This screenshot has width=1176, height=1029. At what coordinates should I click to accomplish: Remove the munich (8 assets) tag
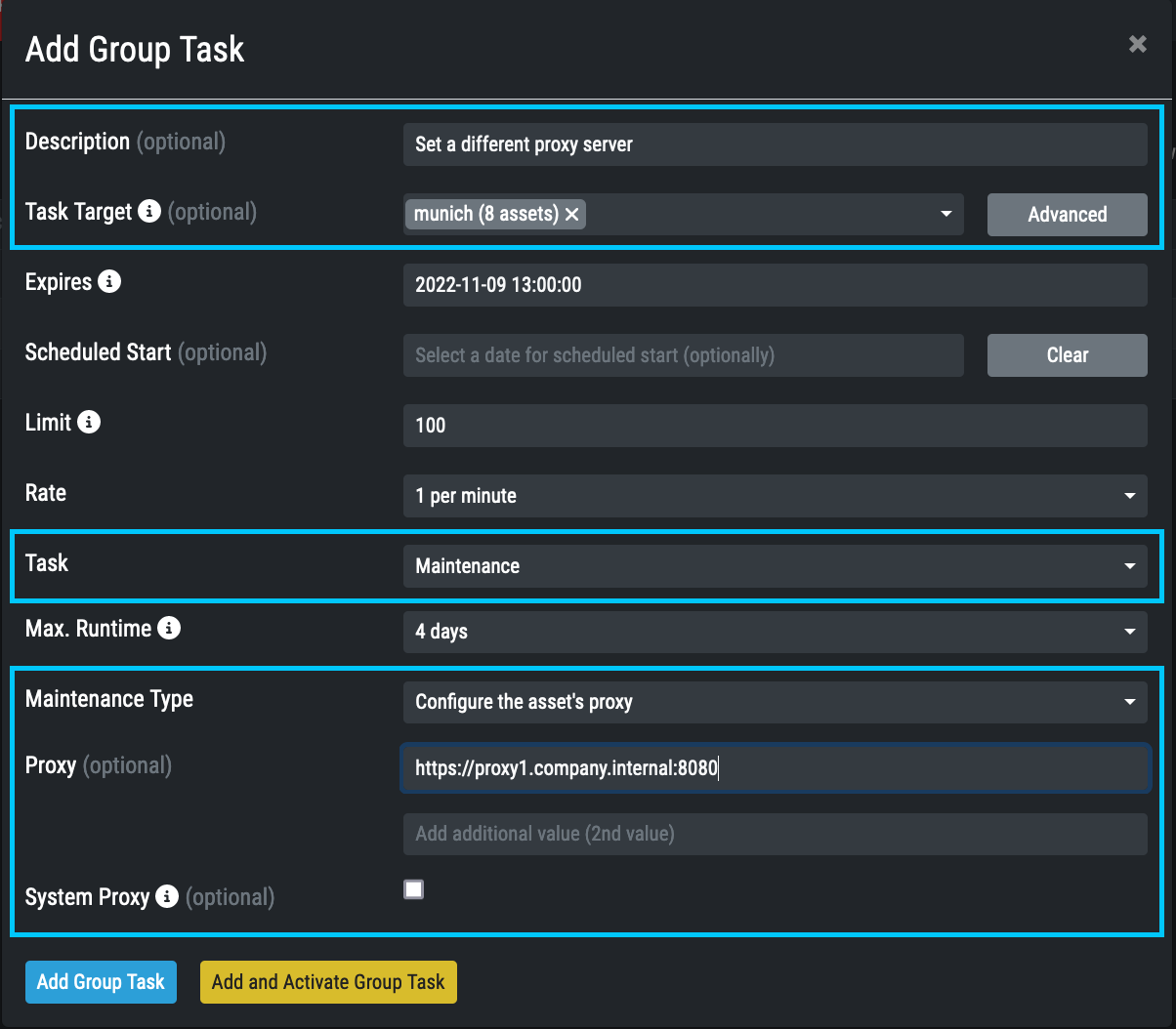coord(572,214)
